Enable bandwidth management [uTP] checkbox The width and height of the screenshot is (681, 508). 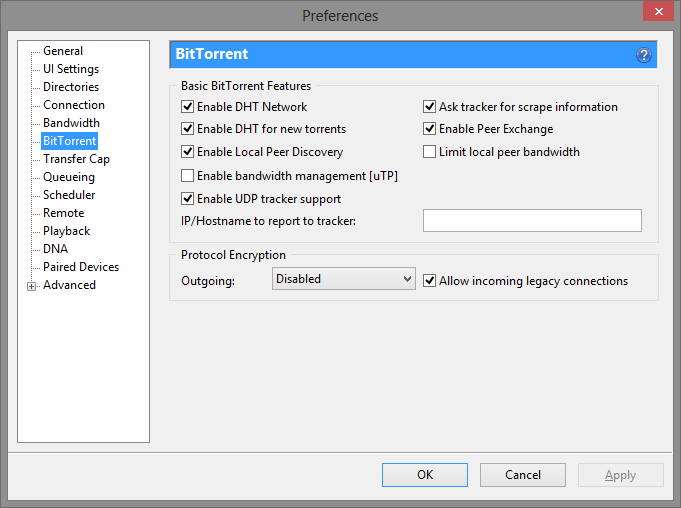(187, 176)
